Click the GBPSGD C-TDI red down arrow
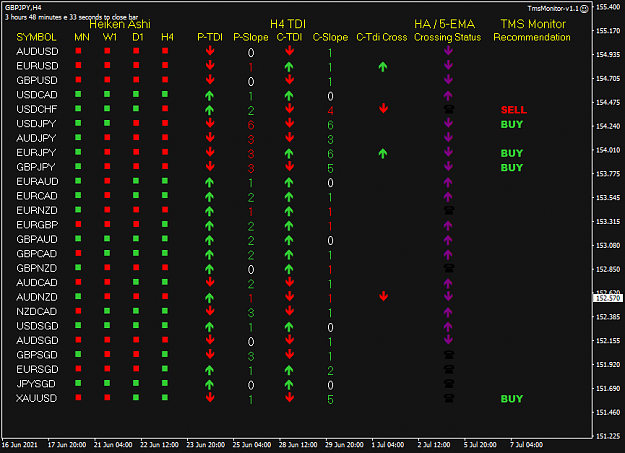 pyautogui.click(x=290, y=354)
